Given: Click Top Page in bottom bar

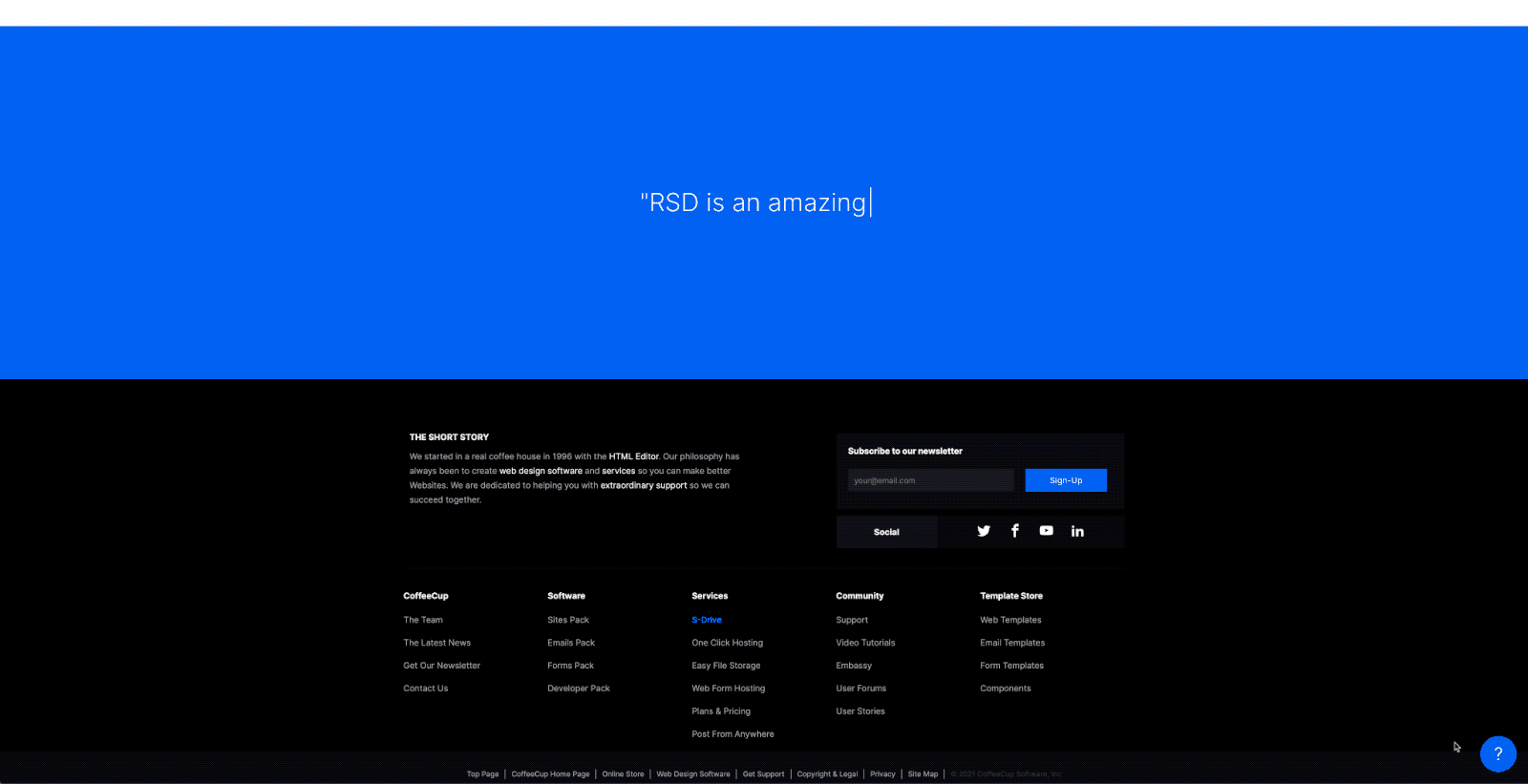Looking at the screenshot, I should click(482, 774).
